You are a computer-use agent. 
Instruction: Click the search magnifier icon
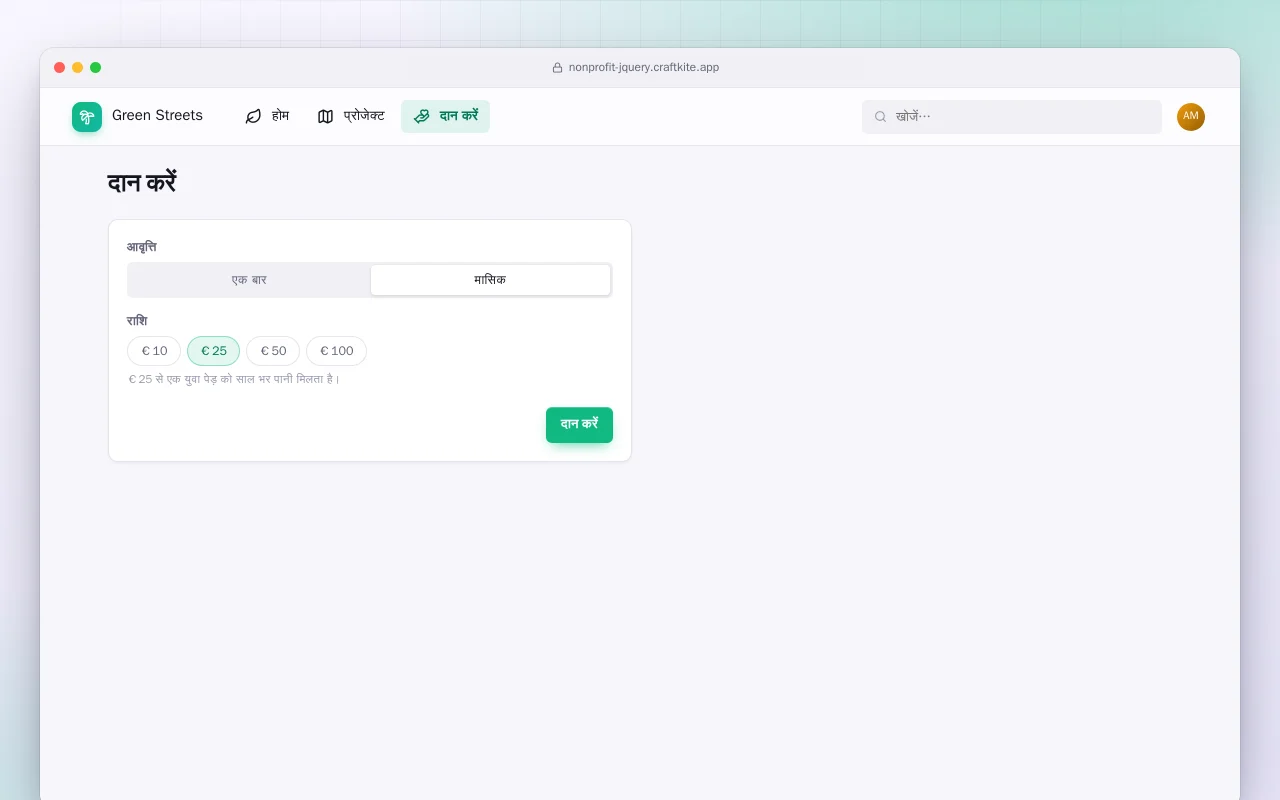click(881, 117)
